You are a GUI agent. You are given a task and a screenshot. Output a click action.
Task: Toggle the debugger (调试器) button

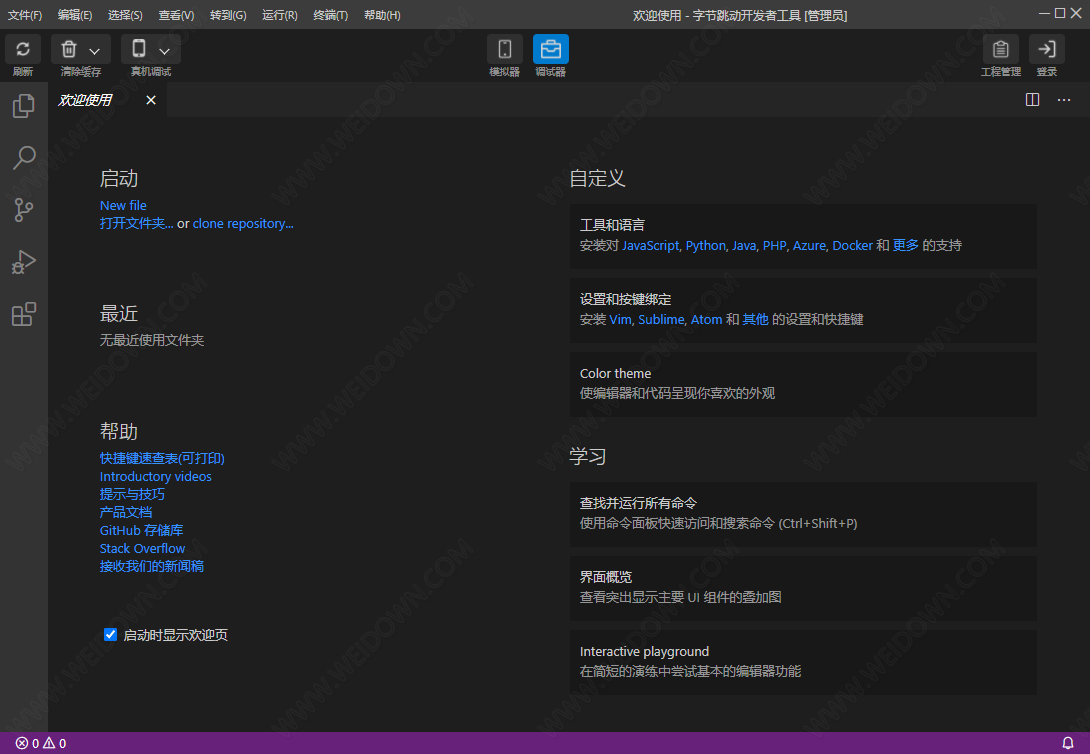click(551, 49)
